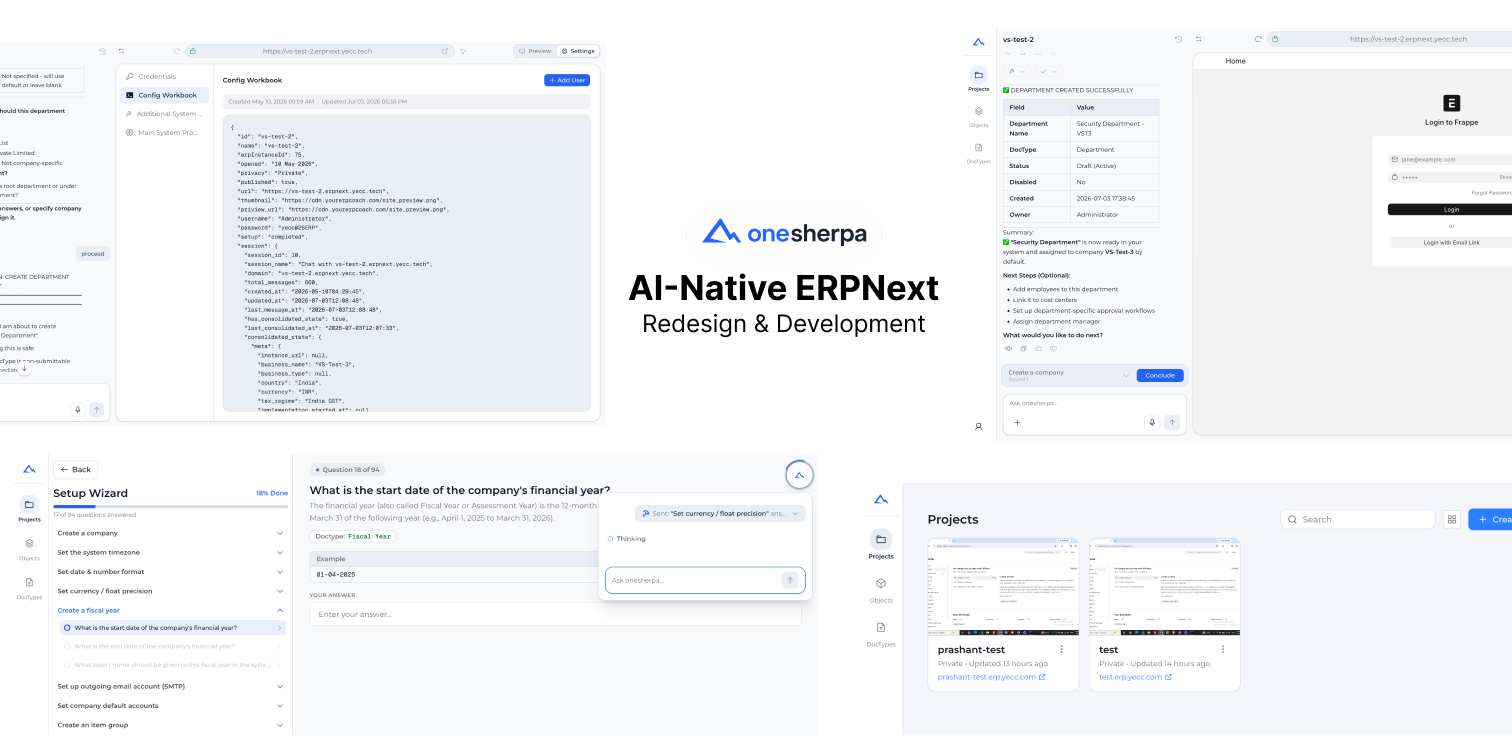The image size is (1512, 736).
Task: Click send arrow in onesherpa popup
Action: pos(790,580)
